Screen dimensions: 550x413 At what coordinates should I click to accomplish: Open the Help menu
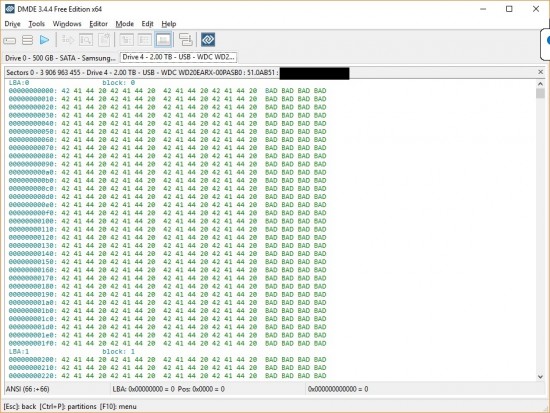(x=169, y=24)
